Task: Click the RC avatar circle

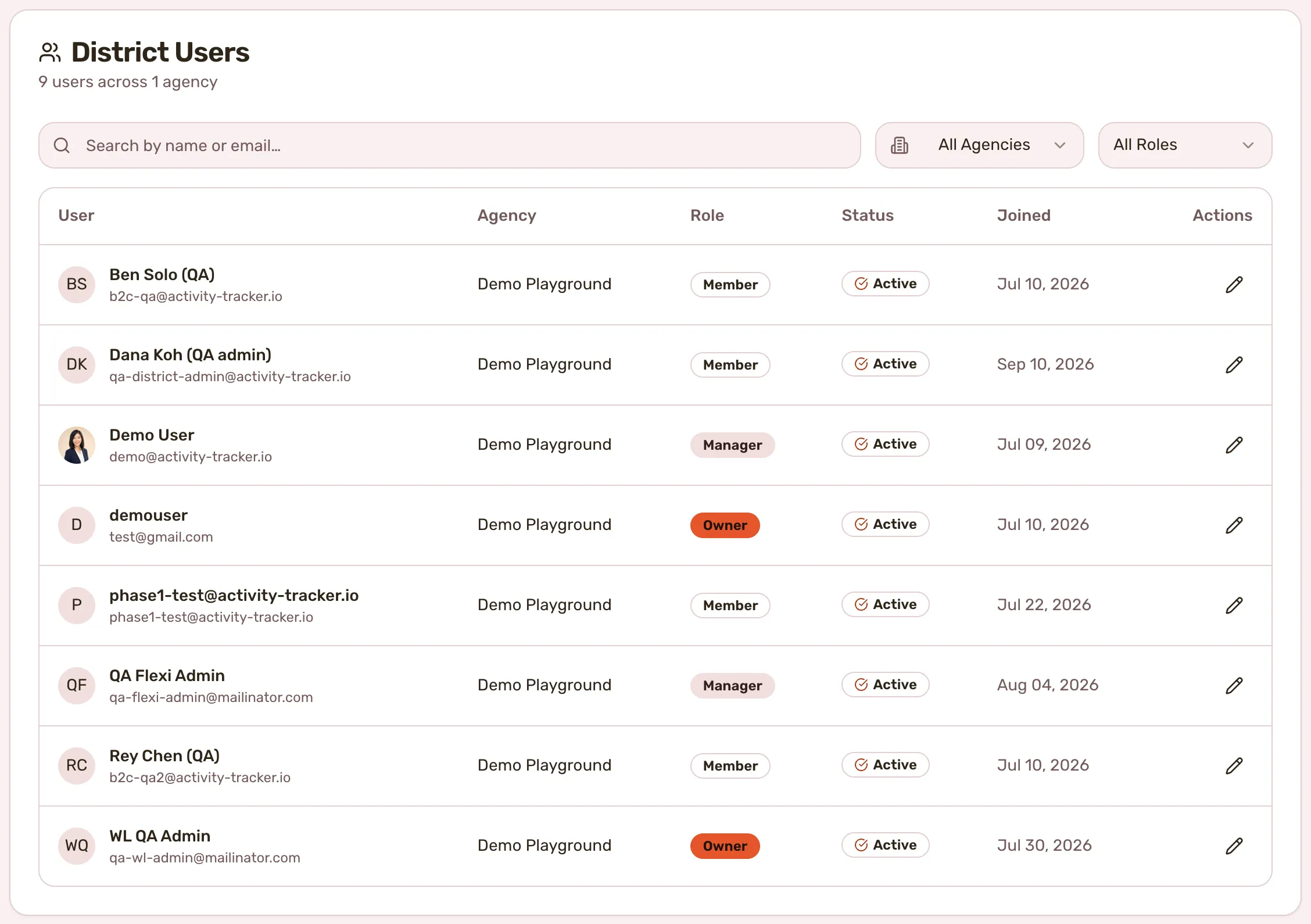Action: pyautogui.click(x=77, y=766)
